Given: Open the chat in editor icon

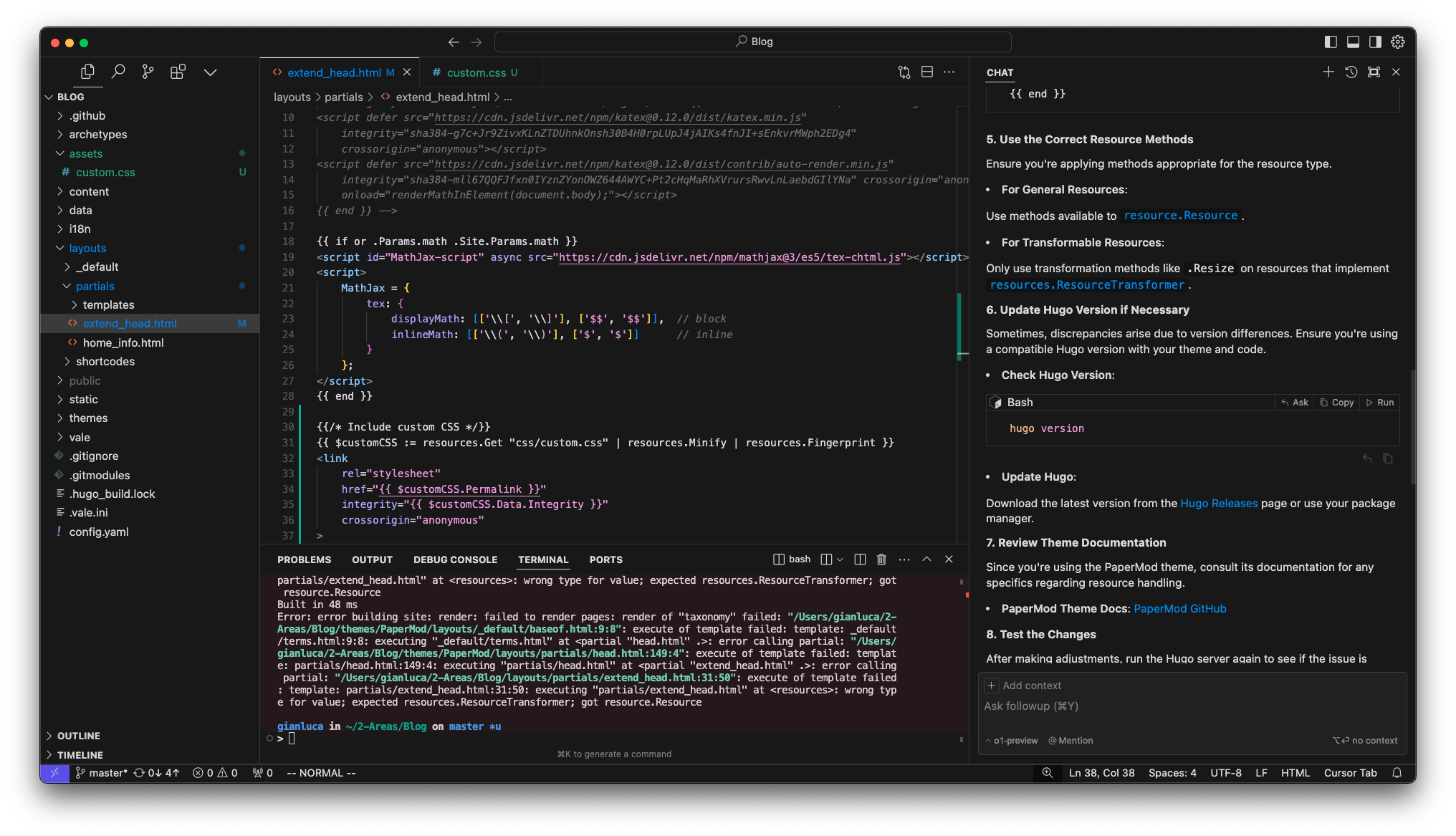Looking at the screenshot, I should 1374,72.
